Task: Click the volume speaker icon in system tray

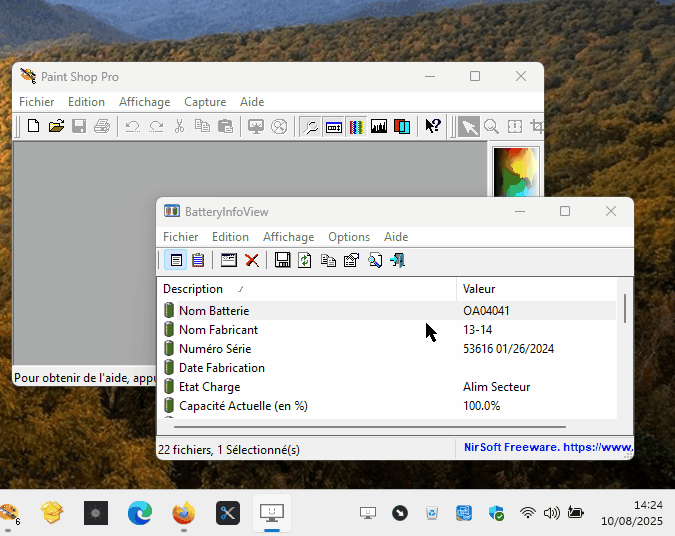Action: tap(551, 513)
